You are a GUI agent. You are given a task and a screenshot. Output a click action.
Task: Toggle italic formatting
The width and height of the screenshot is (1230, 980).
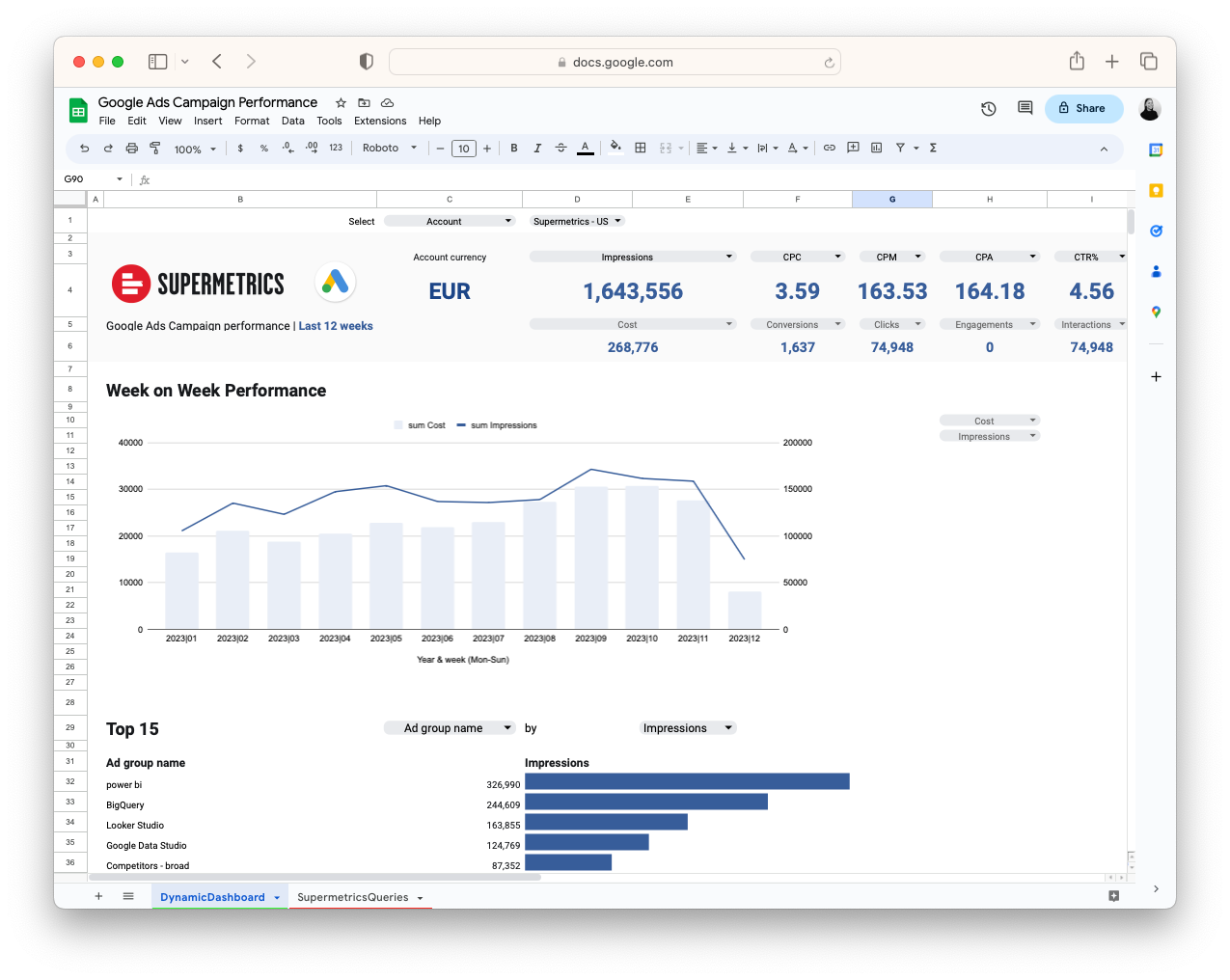537,149
